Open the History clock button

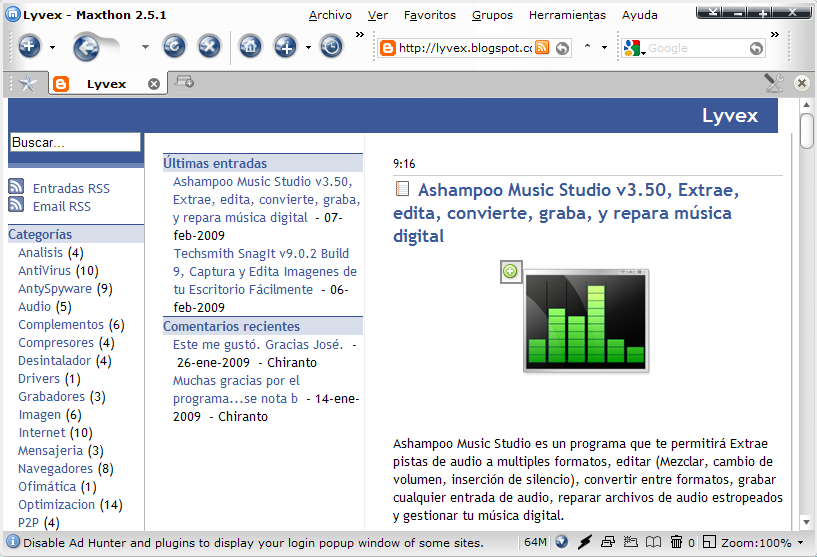(331, 46)
